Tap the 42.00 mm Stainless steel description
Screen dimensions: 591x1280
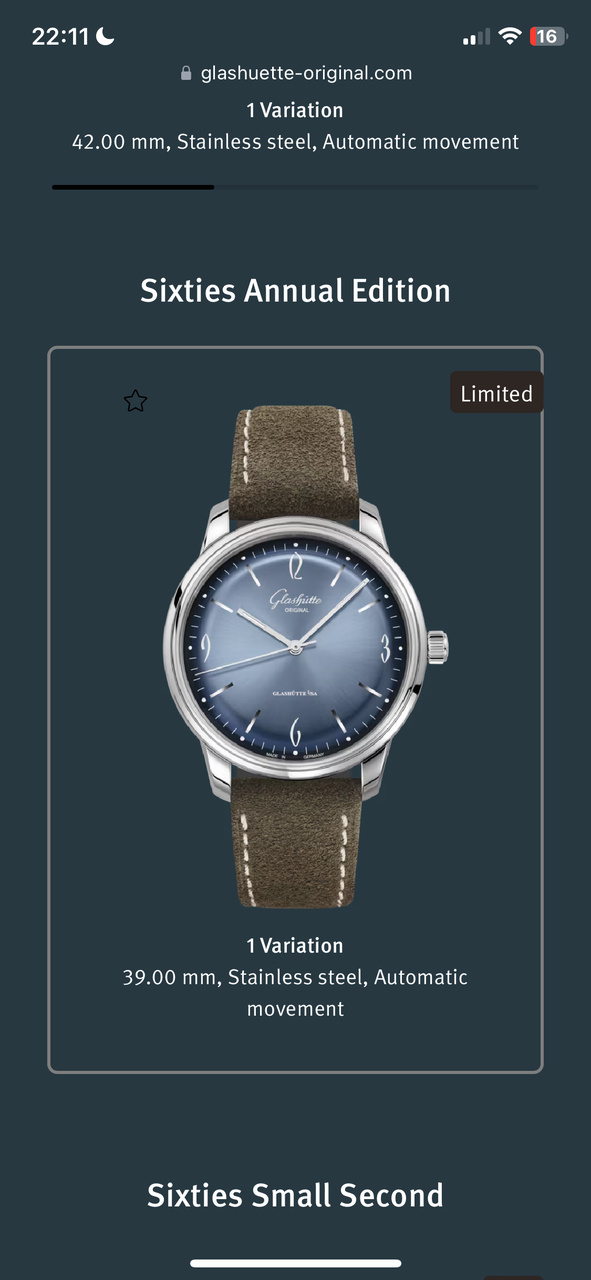pyautogui.click(x=295, y=142)
